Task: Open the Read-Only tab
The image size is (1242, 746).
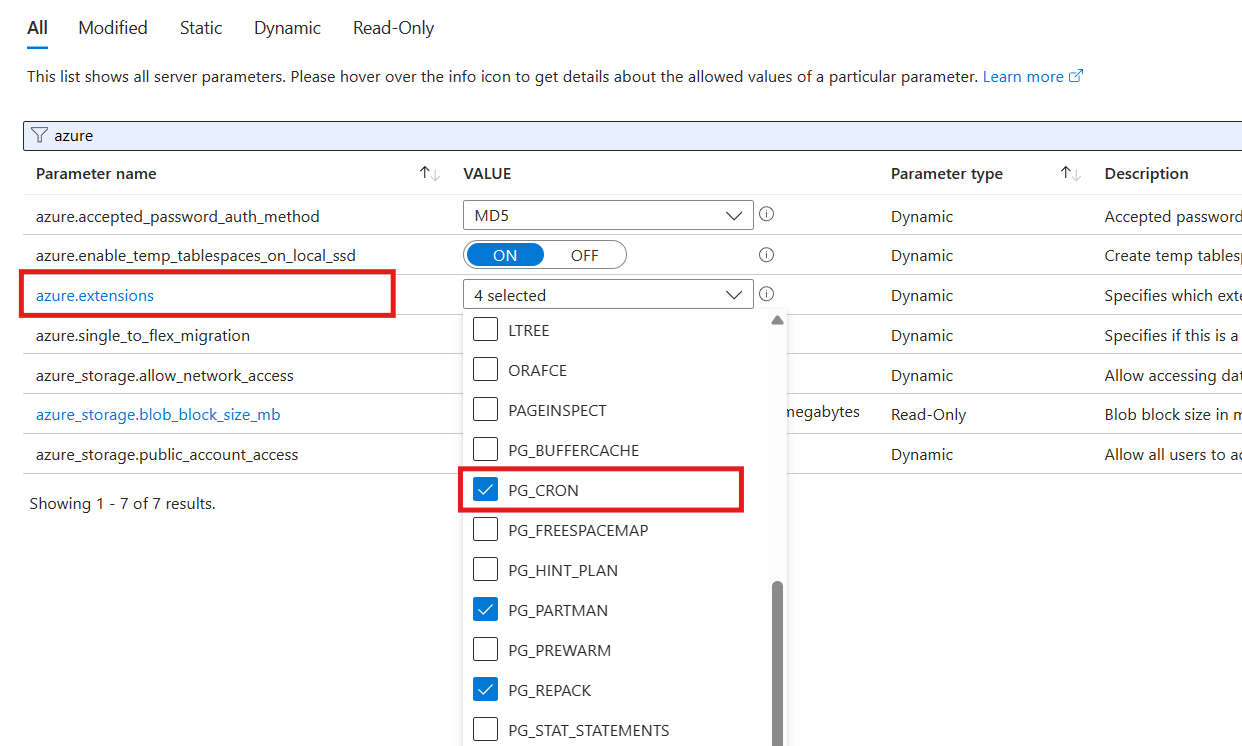Action: tap(393, 27)
